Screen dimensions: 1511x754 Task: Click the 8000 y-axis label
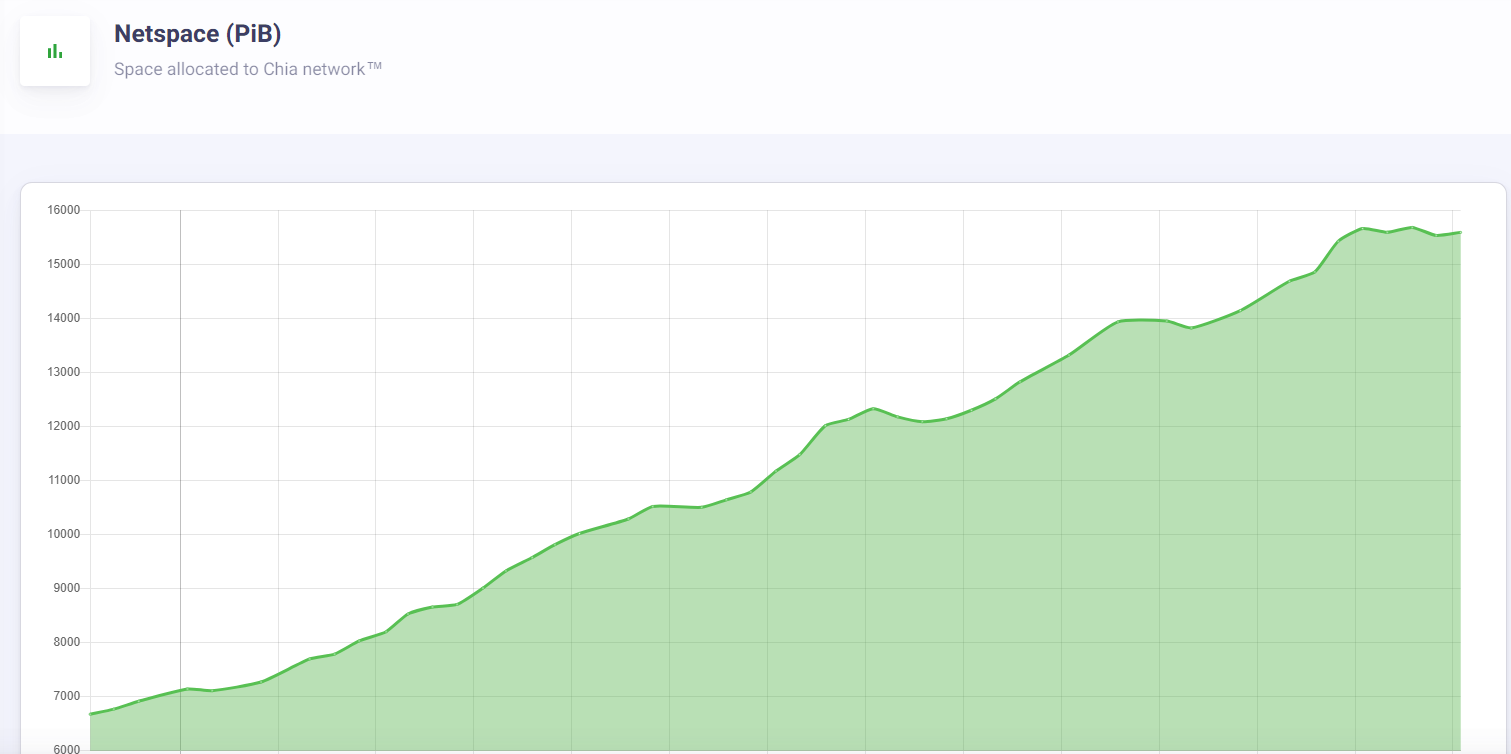pos(66,642)
